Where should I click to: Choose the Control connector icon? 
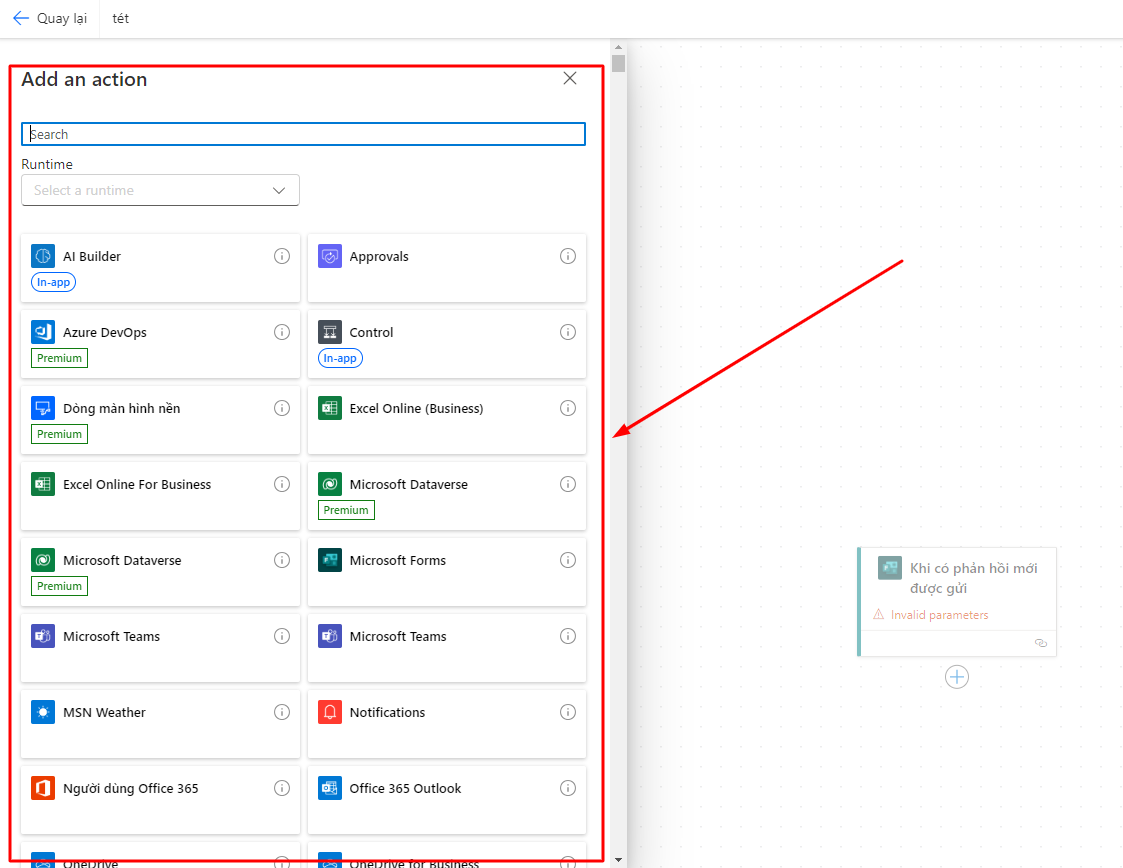click(329, 332)
